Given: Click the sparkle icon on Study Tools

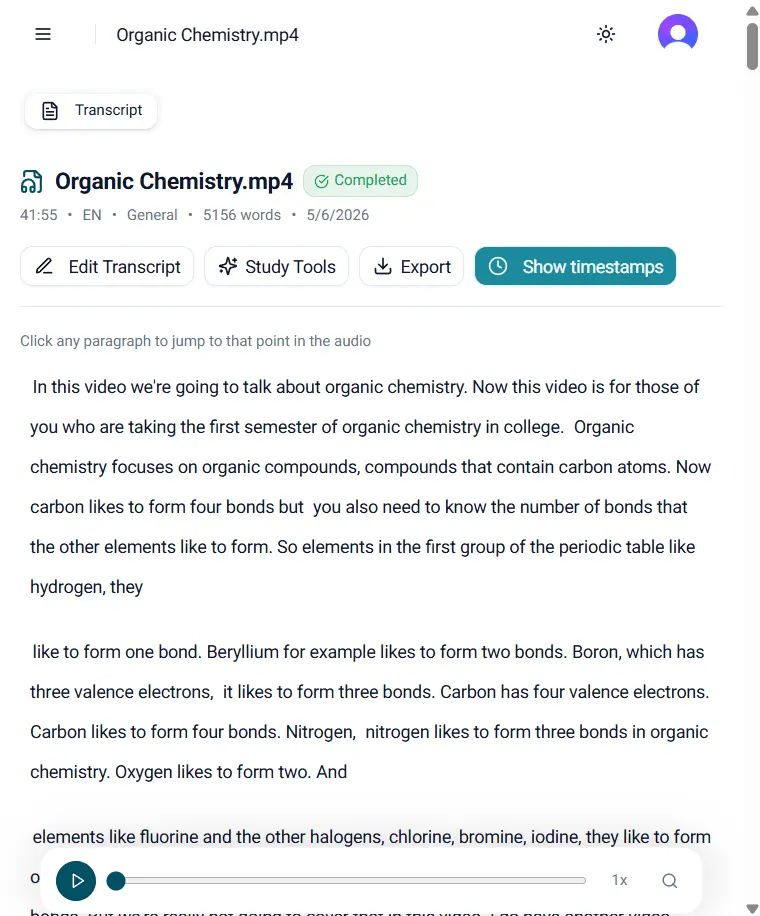Looking at the screenshot, I should coord(228,266).
